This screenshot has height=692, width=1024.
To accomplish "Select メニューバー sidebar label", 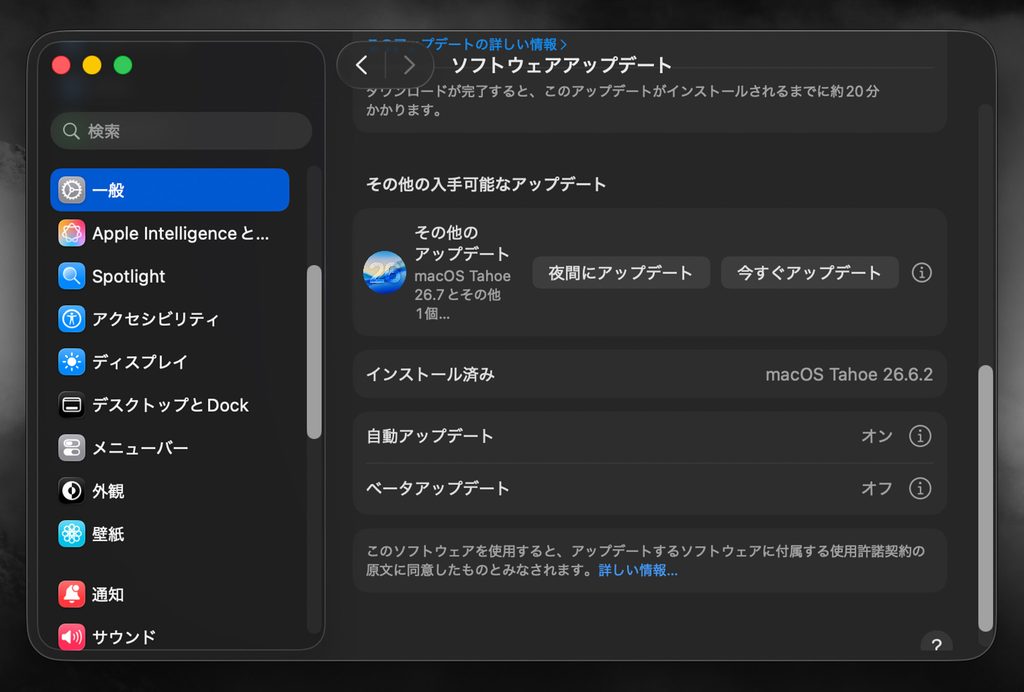I will coord(140,448).
